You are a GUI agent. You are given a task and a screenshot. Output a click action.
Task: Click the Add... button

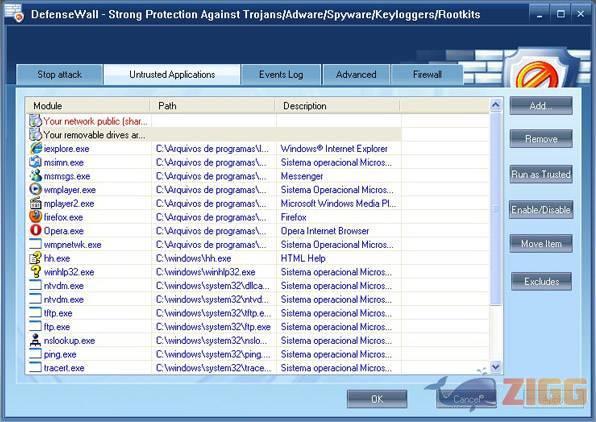[541, 106]
